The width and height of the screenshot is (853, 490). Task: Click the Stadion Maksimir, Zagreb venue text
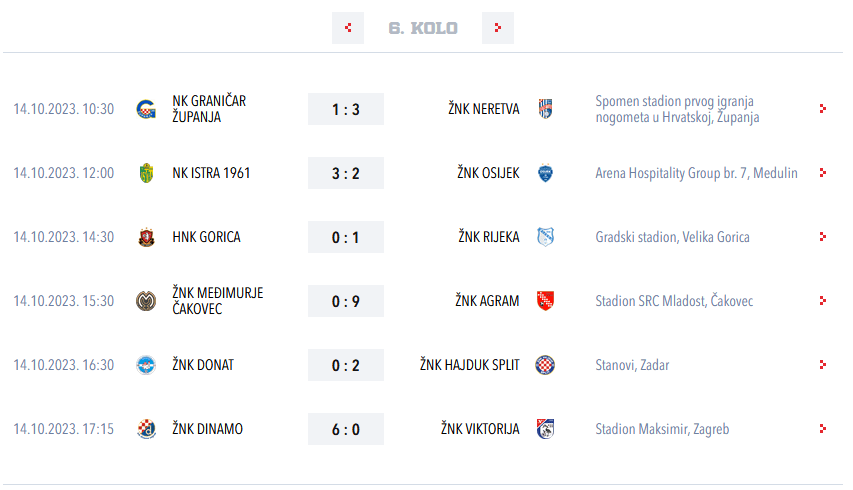tap(662, 429)
